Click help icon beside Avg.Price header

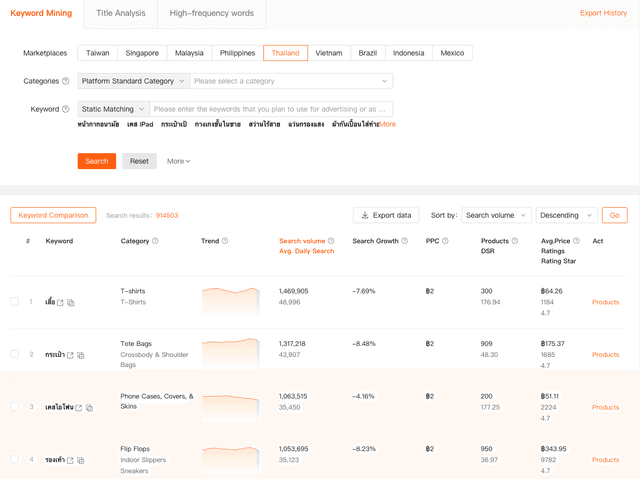576,241
